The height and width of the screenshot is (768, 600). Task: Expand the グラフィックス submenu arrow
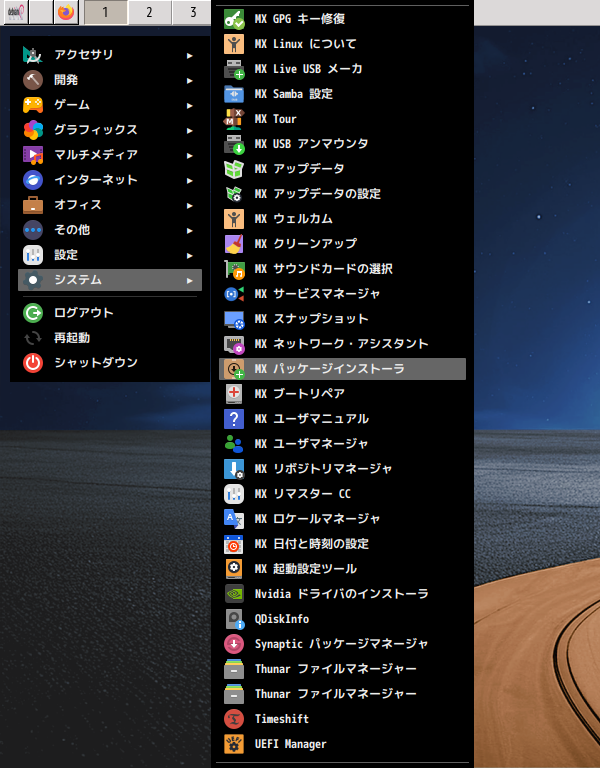[190, 131]
